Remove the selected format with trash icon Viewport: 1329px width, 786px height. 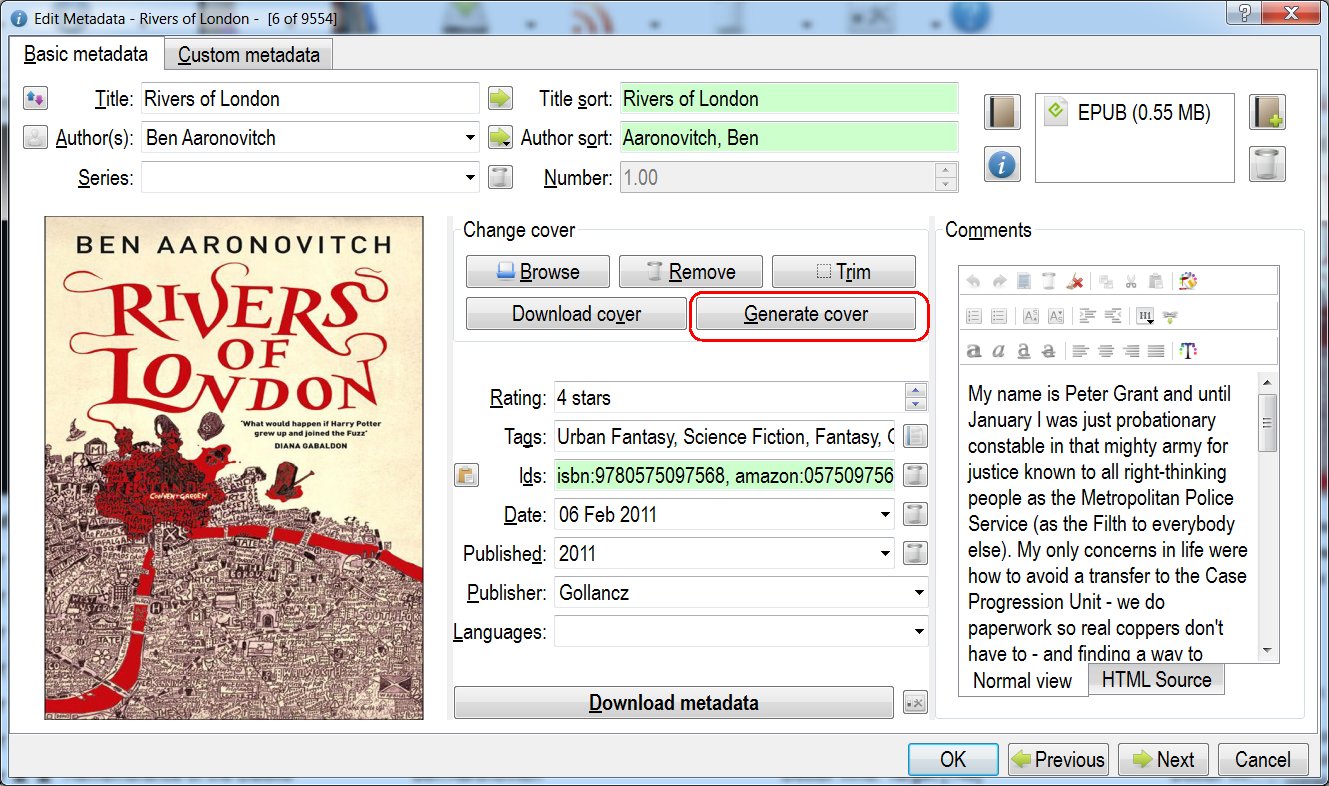pos(1267,164)
